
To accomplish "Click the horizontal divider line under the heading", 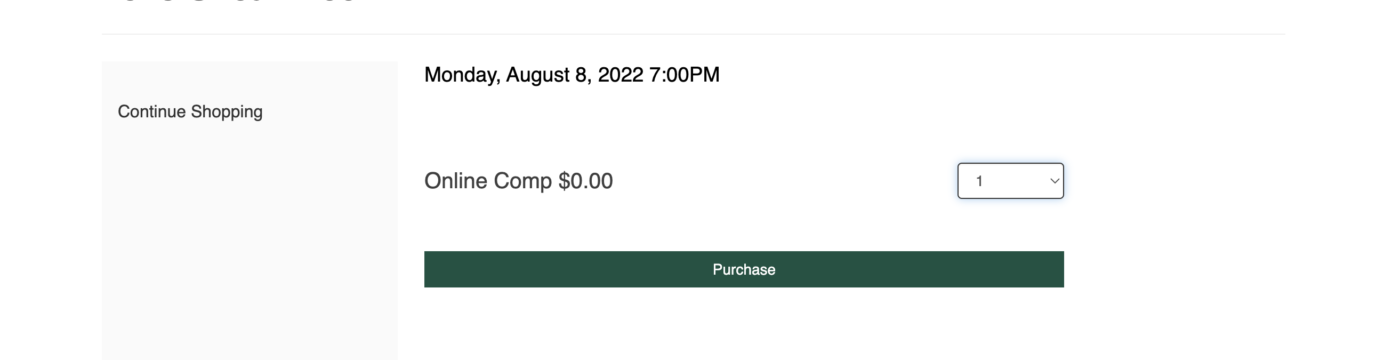I will (x=693, y=34).
